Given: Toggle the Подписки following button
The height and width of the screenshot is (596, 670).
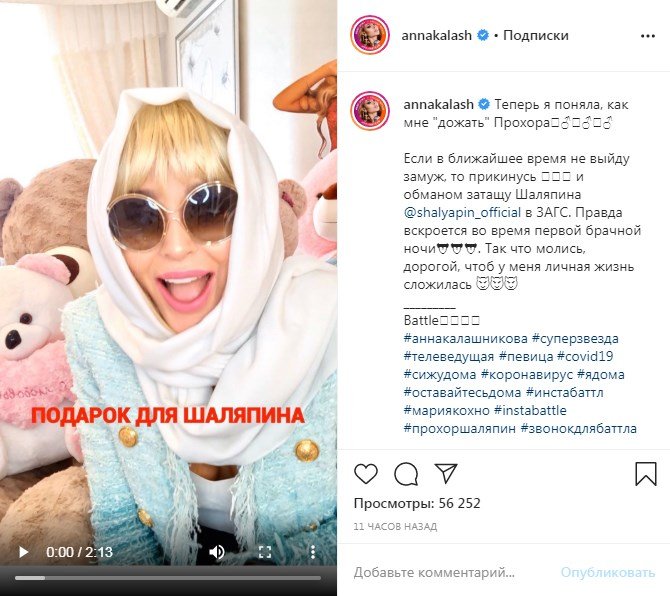Looking at the screenshot, I should 536,35.
